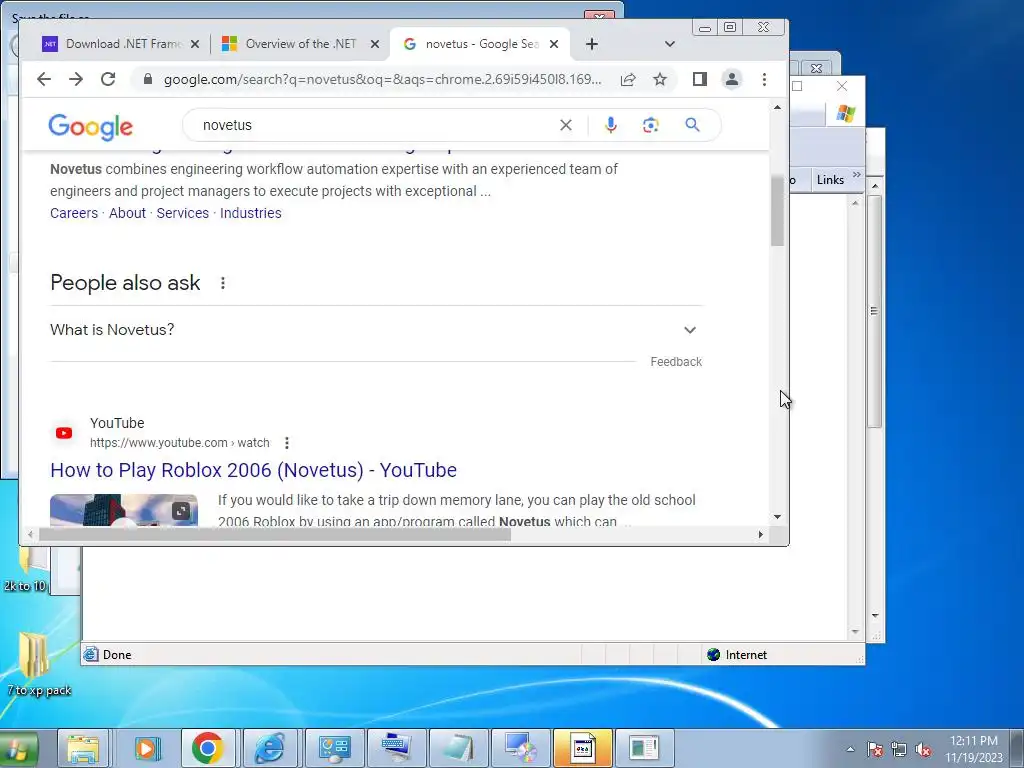1024x768 pixels.
Task: Expand the 'What is Novetus?' question
Action: [376, 330]
